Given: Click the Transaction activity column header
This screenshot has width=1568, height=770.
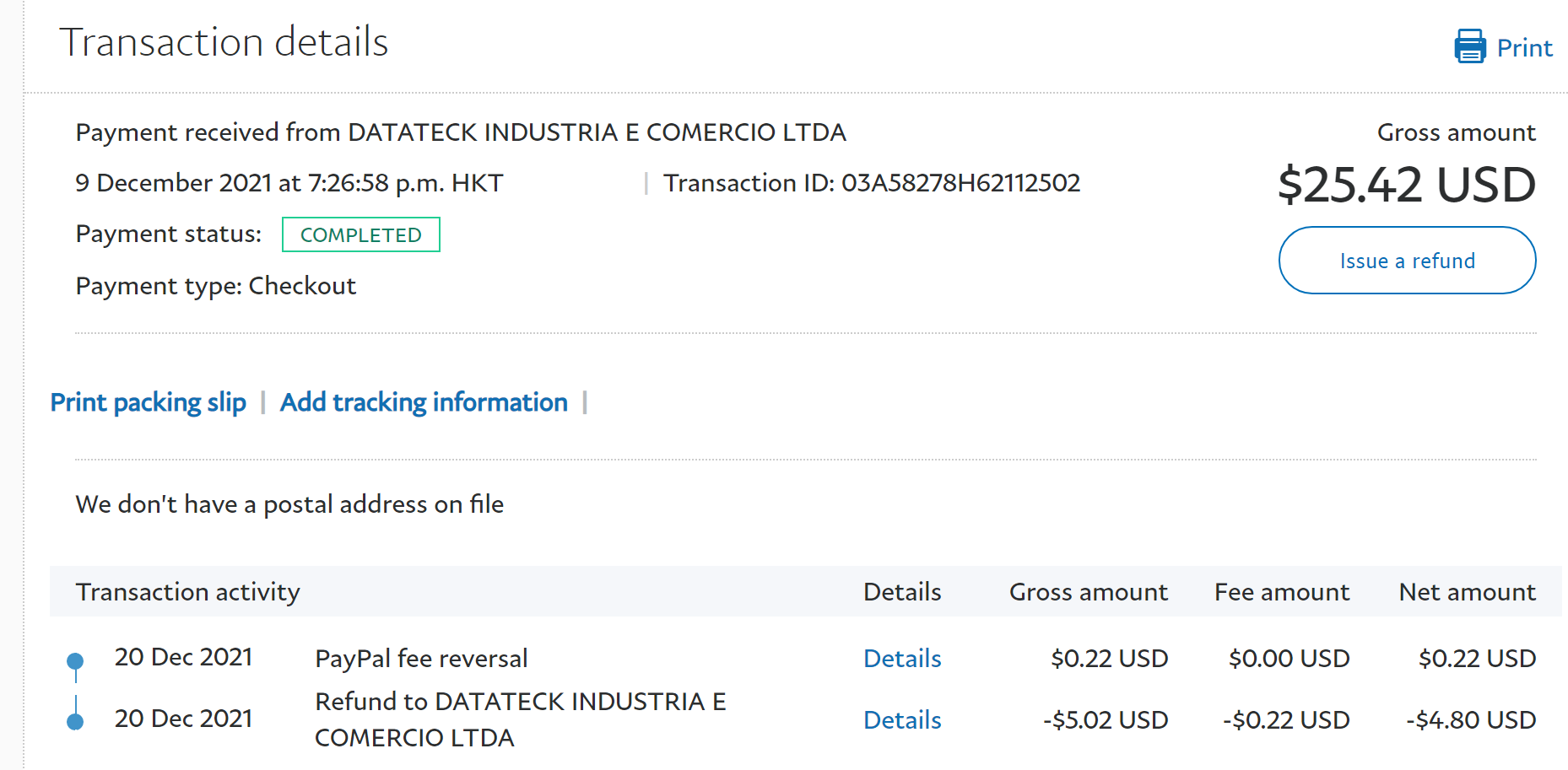Looking at the screenshot, I should 187,592.
